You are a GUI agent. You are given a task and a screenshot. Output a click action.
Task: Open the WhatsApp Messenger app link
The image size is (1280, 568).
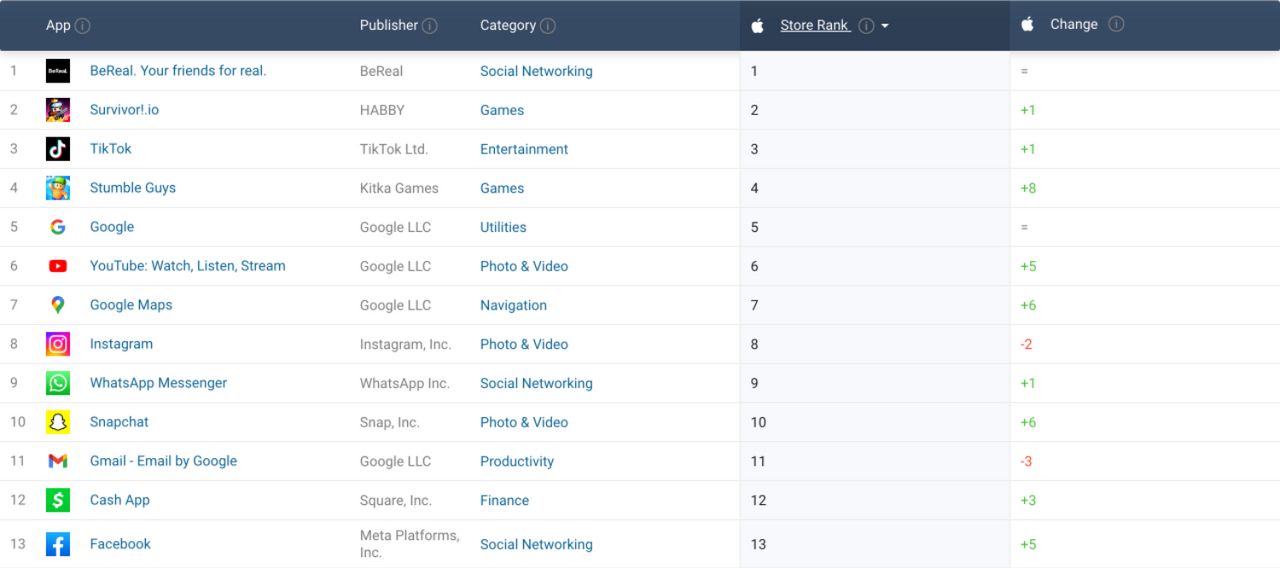point(158,383)
